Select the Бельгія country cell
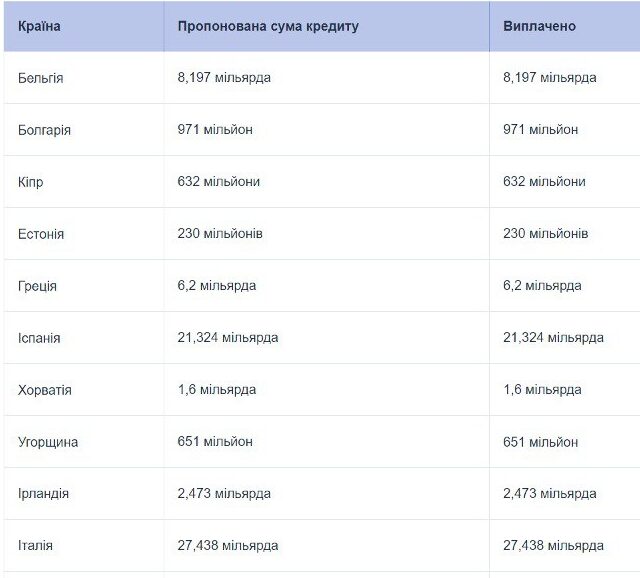Screen dimensions: 640x578 point(40,78)
